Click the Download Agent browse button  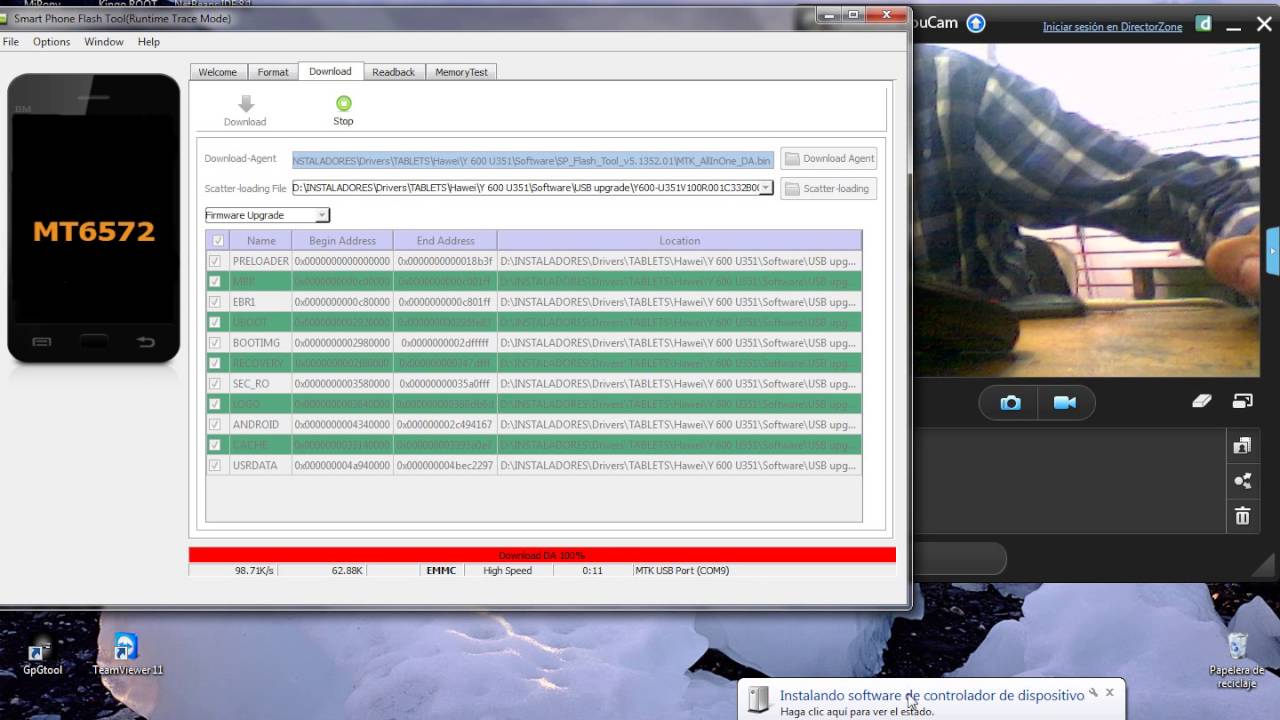click(829, 158)
